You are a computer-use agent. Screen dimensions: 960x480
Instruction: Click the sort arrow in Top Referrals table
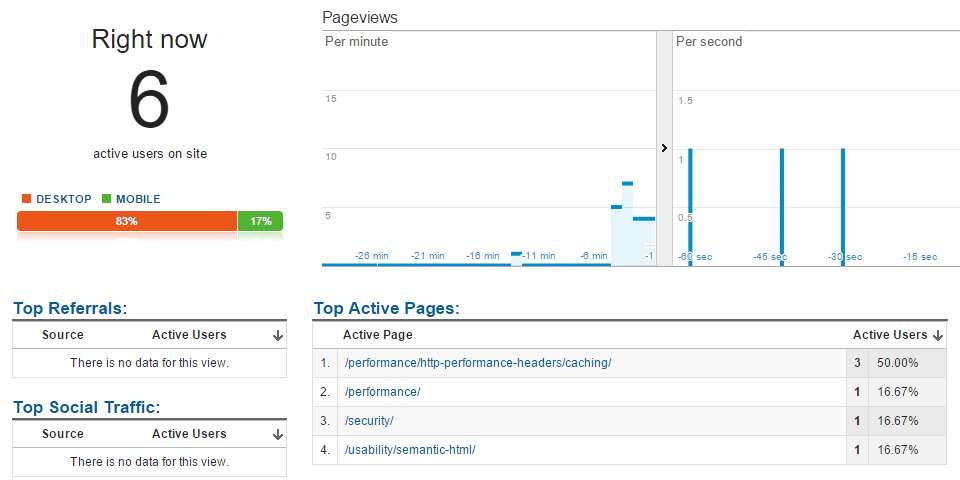(x=278, y=336)
